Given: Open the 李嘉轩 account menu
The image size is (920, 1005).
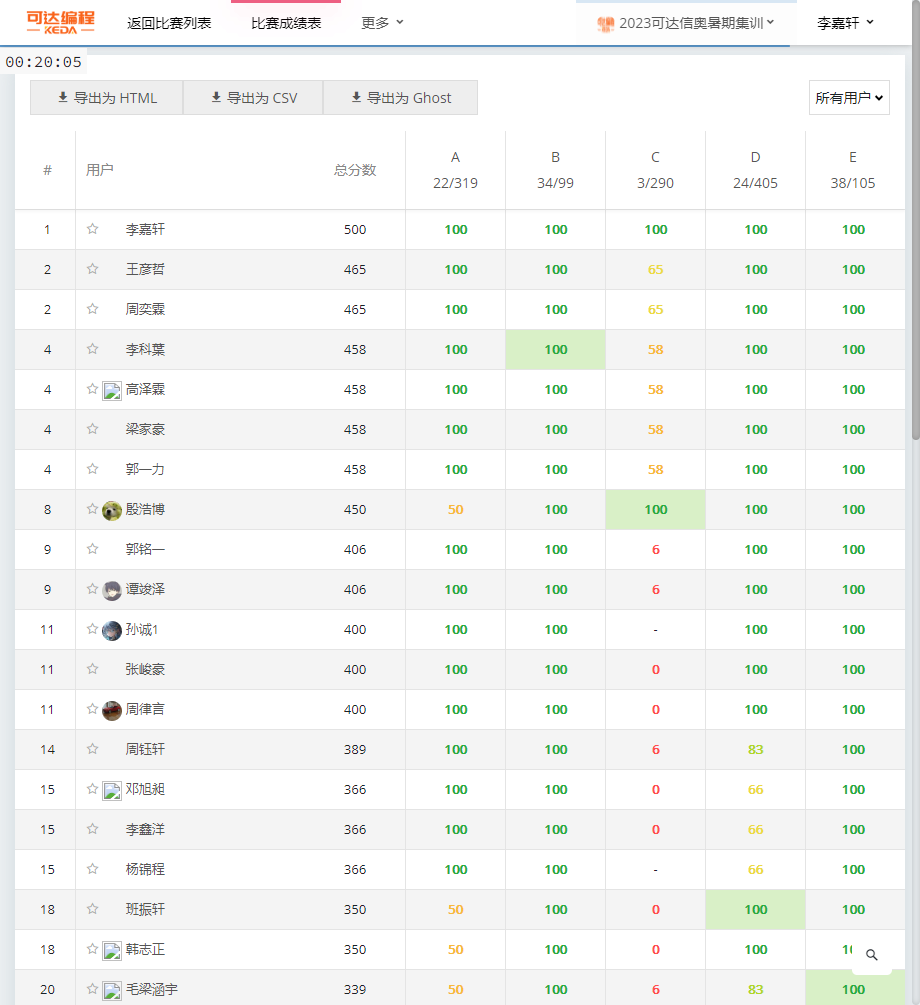Looking at the screenshot, I should click(x=845, y=23).
